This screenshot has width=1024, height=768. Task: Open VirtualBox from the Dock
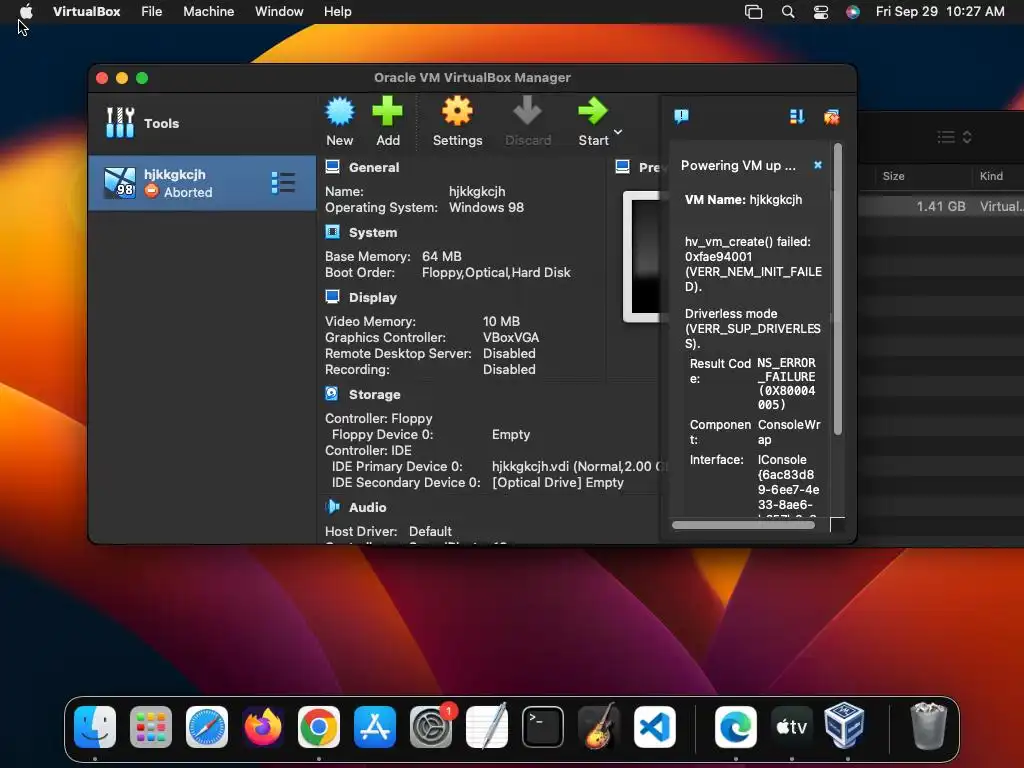(x=844, y=726)
